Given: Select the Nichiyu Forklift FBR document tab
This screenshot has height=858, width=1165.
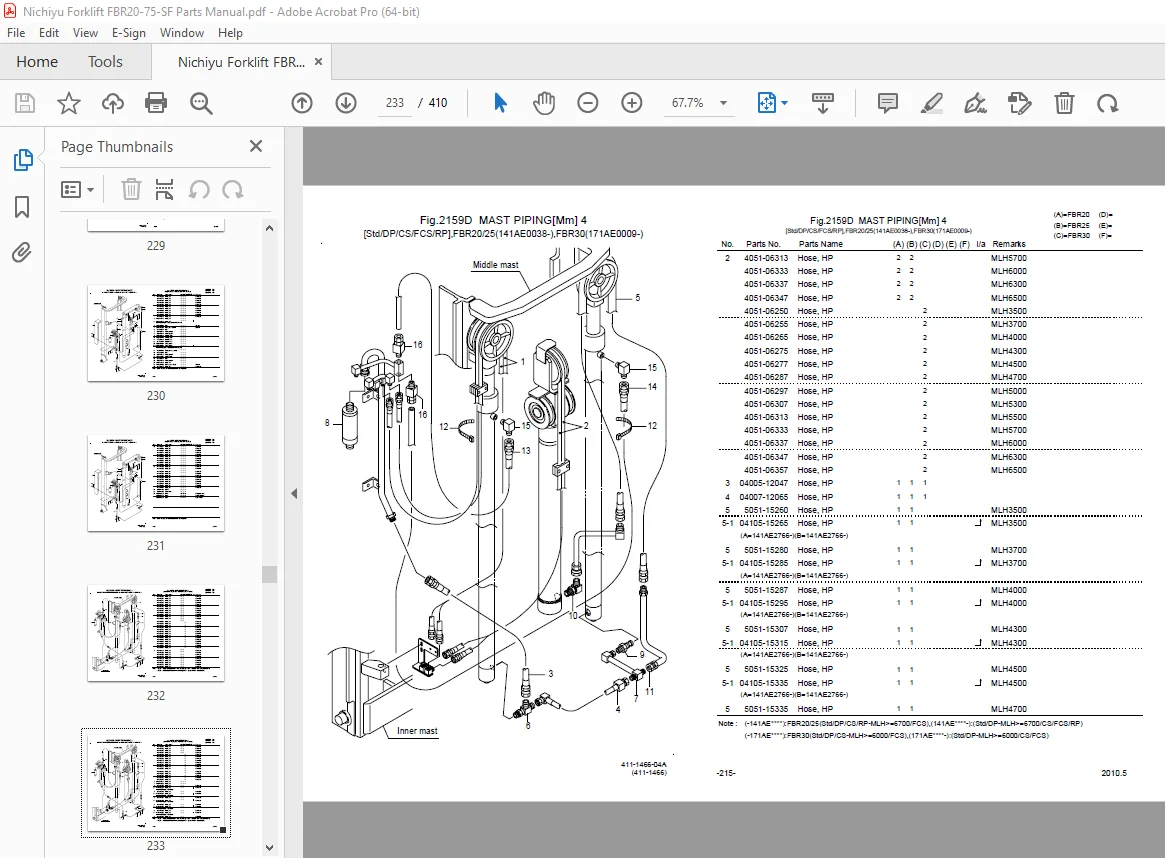Looking at the screenshot, I should click(241, 62).
